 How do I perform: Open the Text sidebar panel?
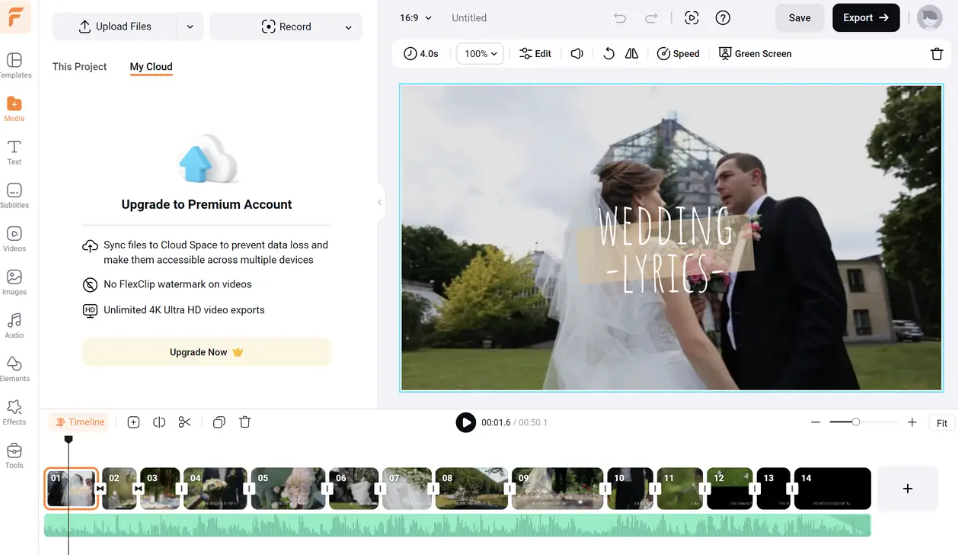click(14, 152)
